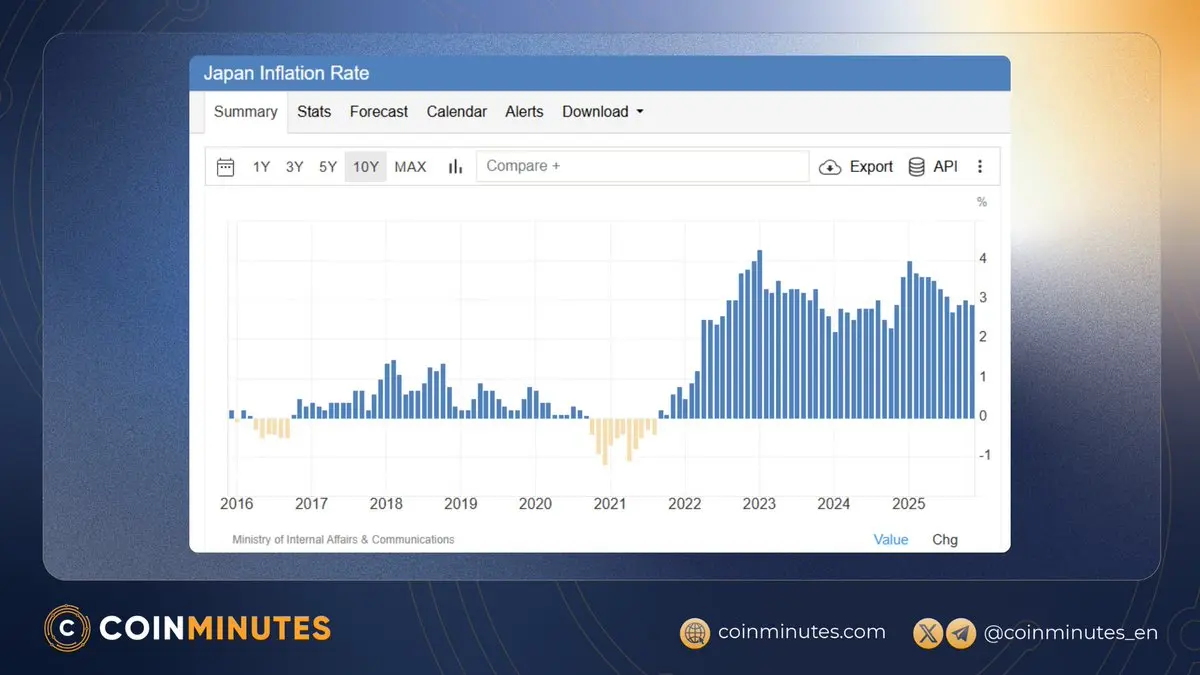Click the globe icon beside coinminutes.com
The height and width of the screenshot is (675, 1200).
pyautogui.click(x=695, y=633)
